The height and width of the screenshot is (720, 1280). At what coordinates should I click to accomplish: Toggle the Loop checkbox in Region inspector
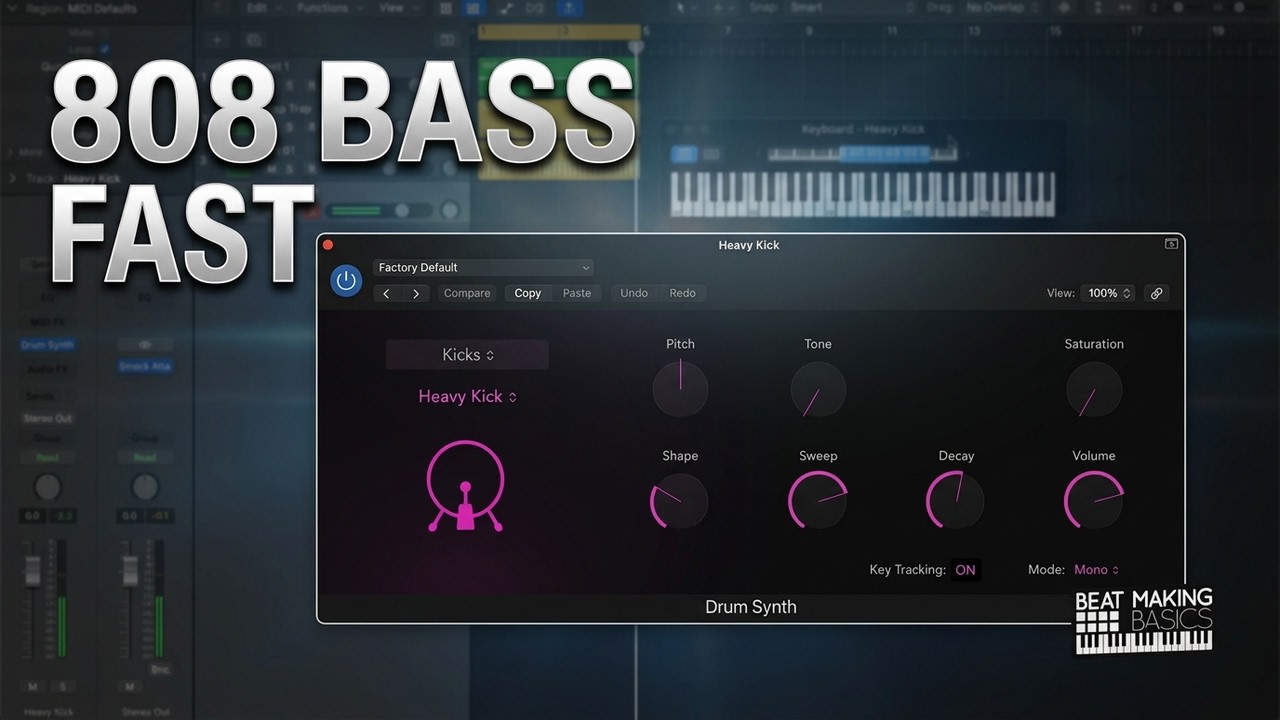tap(104, 48)
